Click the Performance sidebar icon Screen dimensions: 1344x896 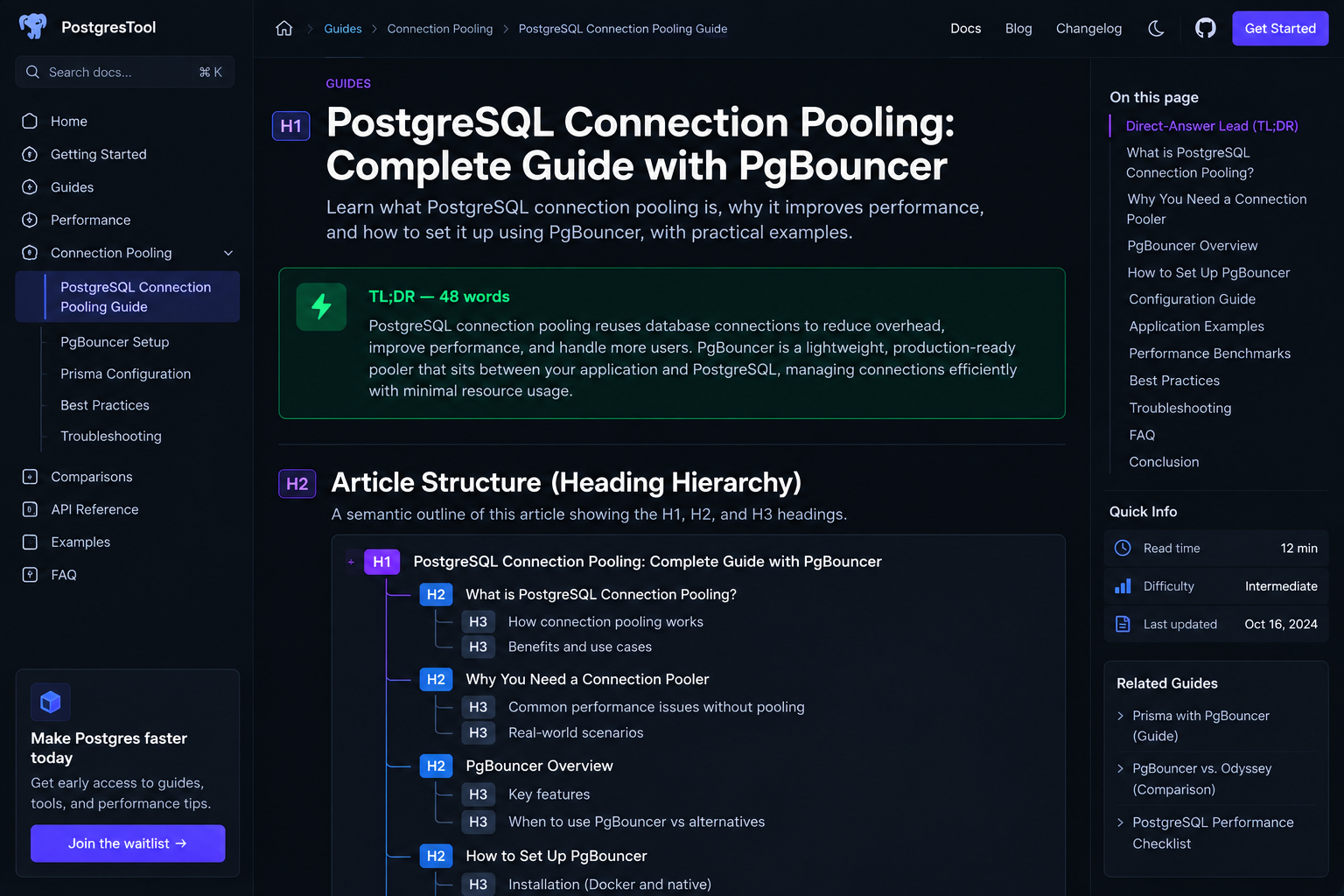click(x=30, y=220)
